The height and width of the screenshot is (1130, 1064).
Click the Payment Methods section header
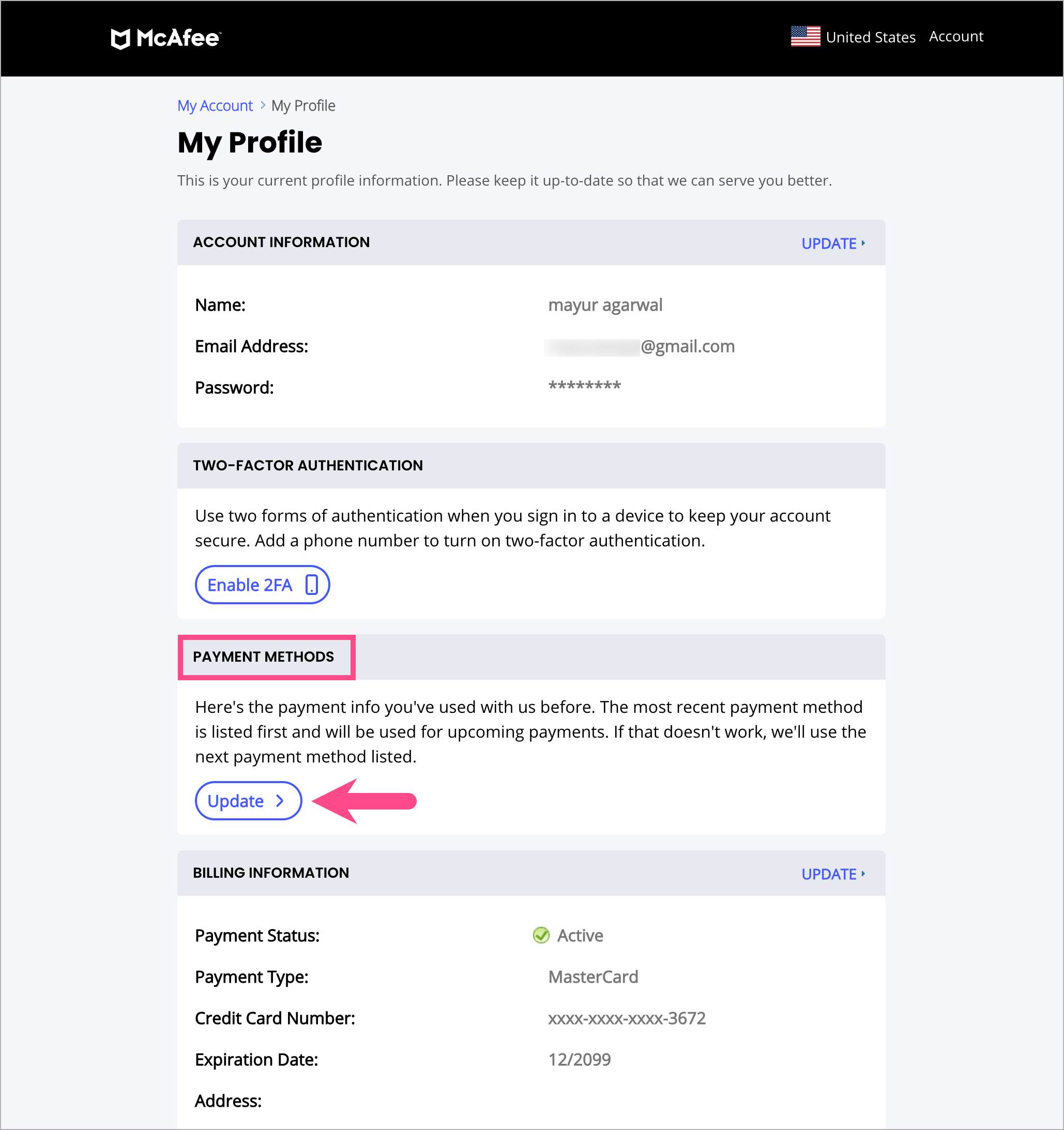click(264, 656)
